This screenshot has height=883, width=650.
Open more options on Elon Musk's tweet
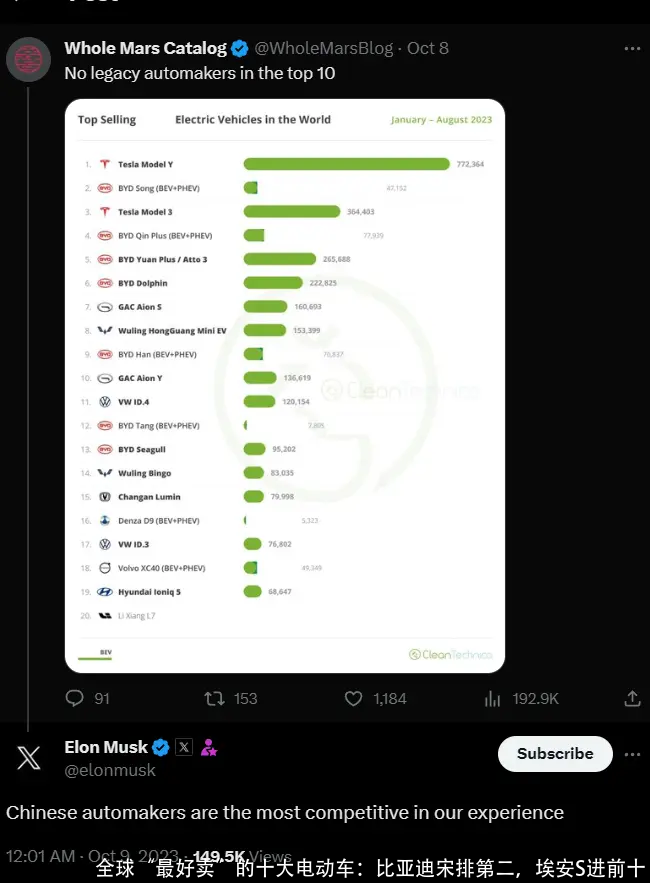click(x=631, y=753)
